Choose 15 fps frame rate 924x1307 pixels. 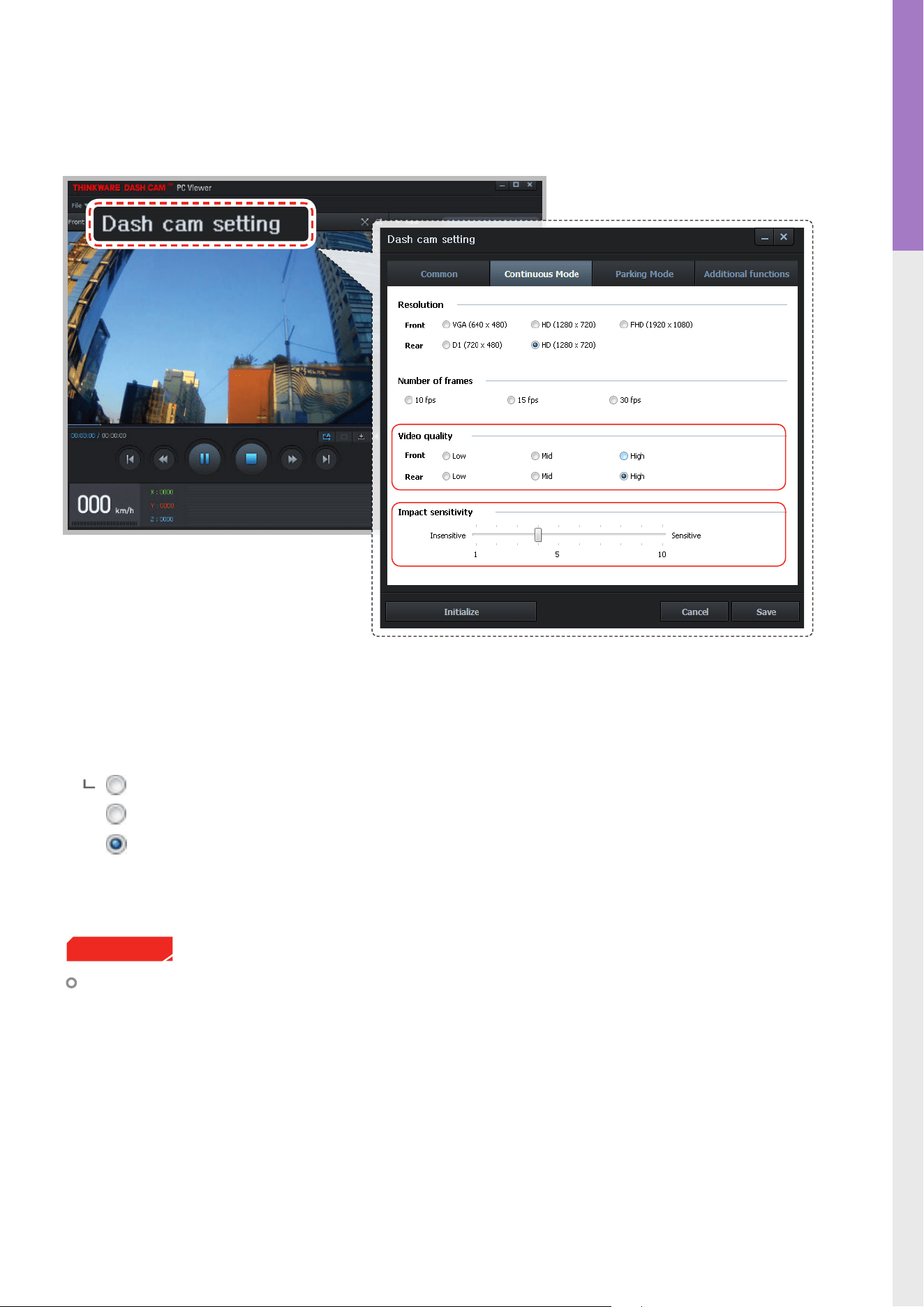coord(512,400)
